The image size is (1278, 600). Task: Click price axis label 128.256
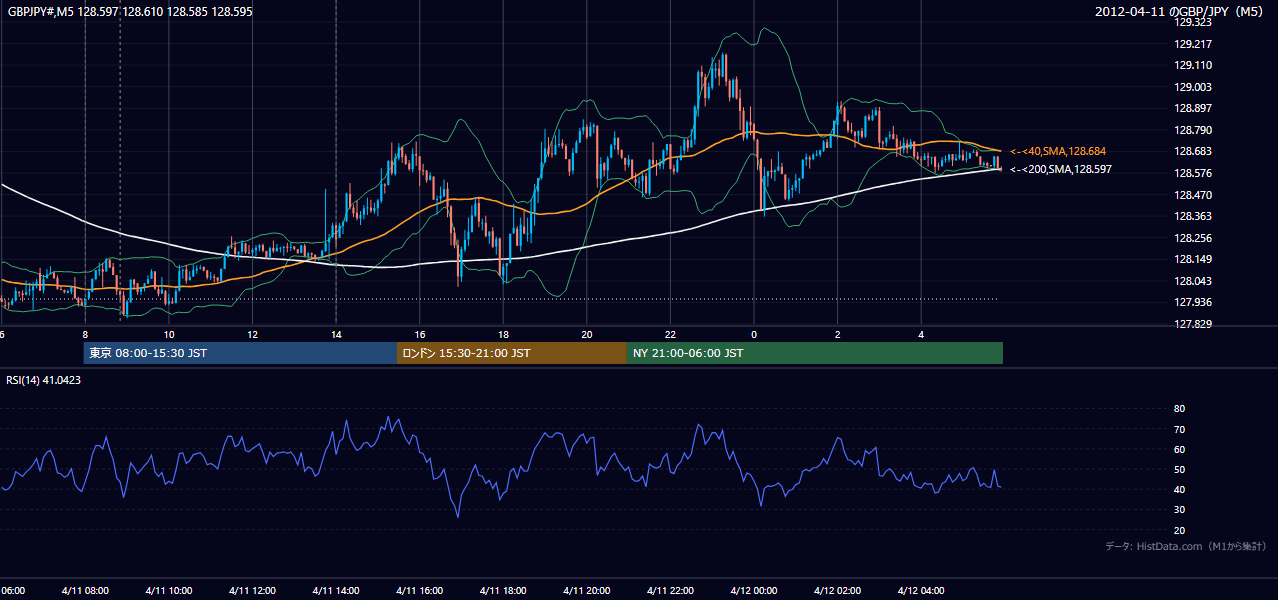(1193, 238)
